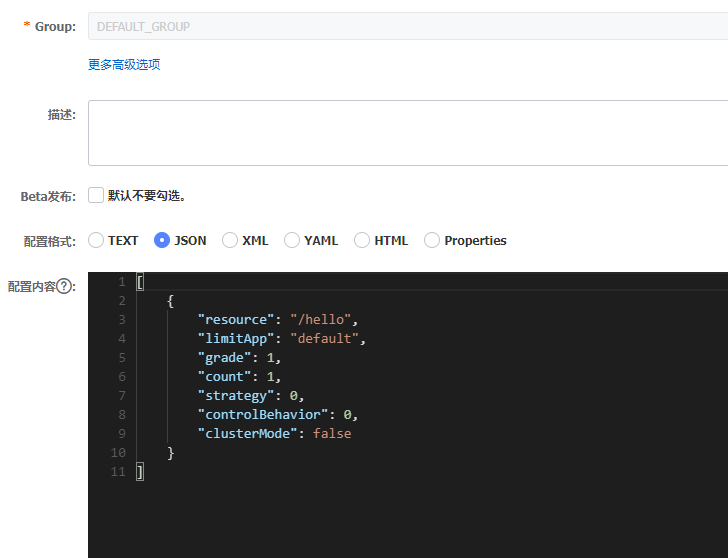The width and height of the screenshot is (728, 558).
Task: Click the "controlBehavior" key in the editor
Action: [x=263, y=415]
